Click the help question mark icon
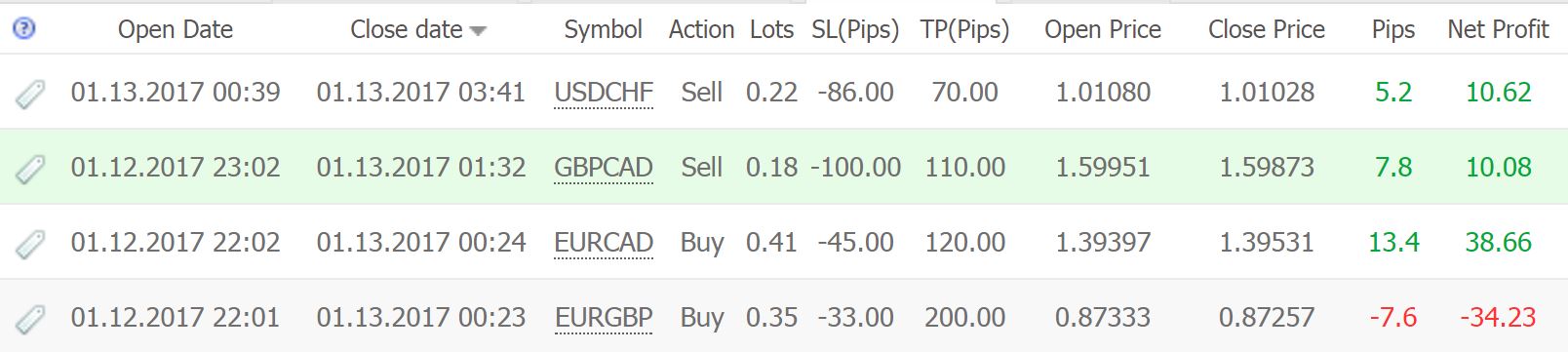The height and width of the screenshot is (352, 1568). [x=24, y=29]
